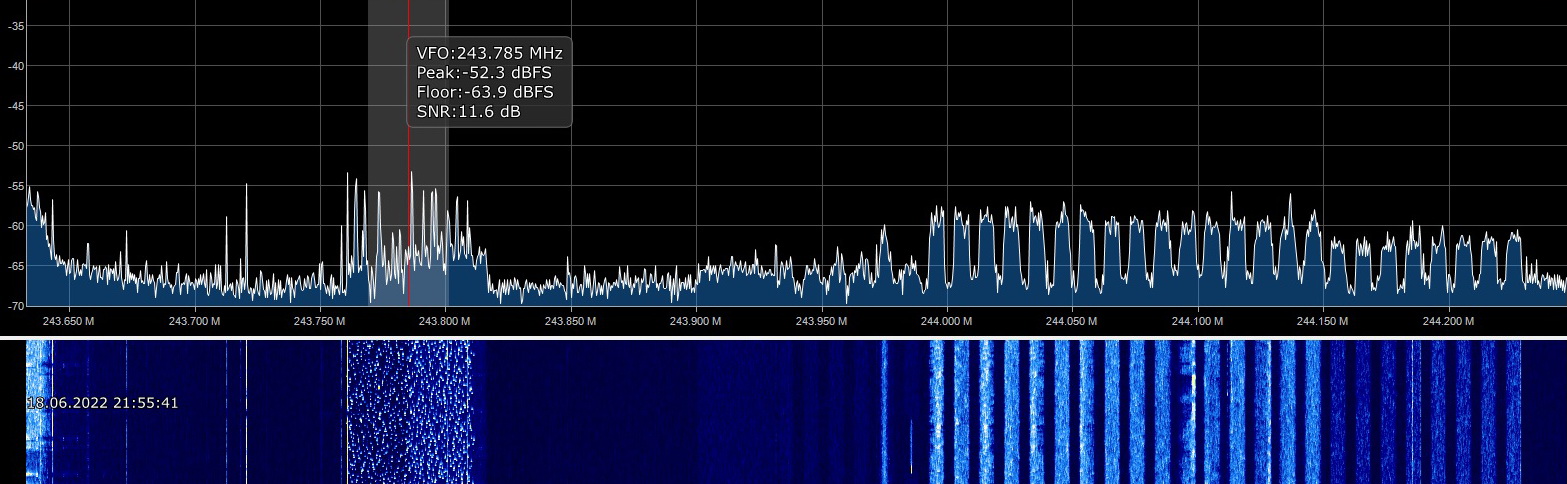Click the -50 dB scale label
This screenshot has height=484, width=1567.
pos(16,146)
